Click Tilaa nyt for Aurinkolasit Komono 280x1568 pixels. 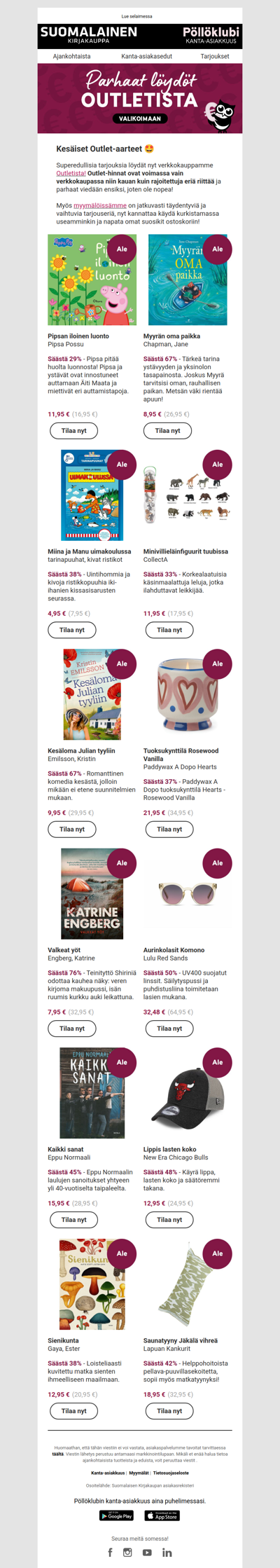tap(169, 1029)
